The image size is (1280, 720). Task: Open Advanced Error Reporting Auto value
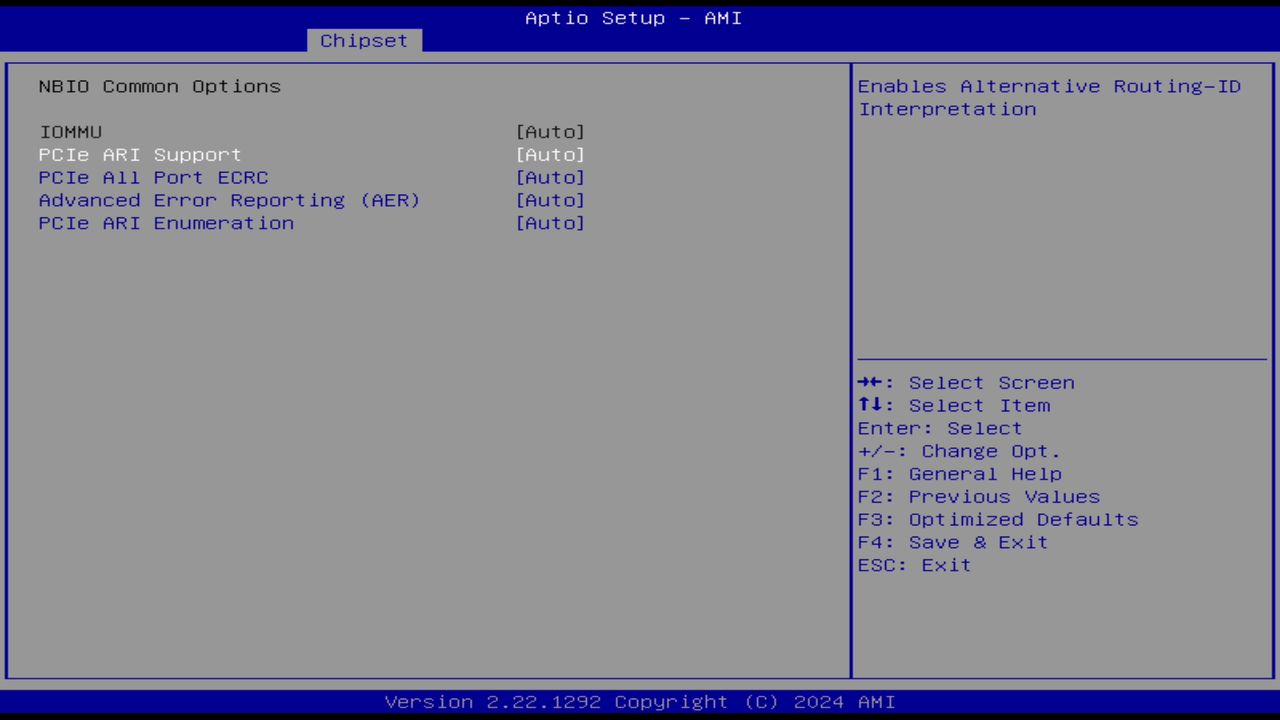[550, 200]
